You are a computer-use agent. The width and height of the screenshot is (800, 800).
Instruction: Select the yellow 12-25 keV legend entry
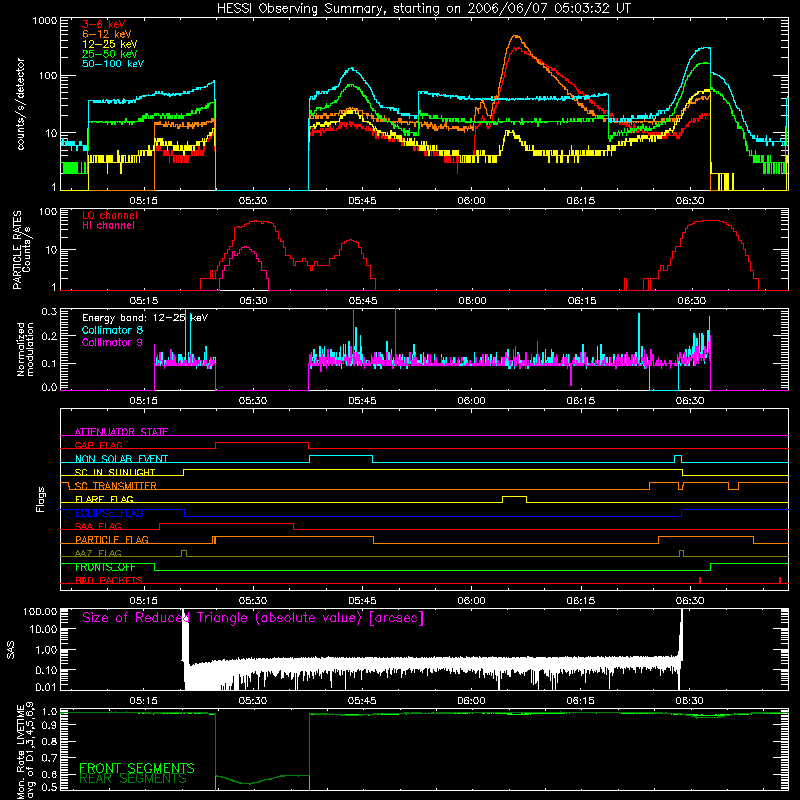[110, 44]
